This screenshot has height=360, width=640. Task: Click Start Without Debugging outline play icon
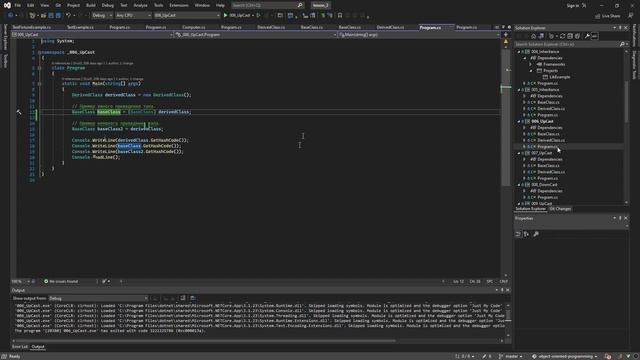pos(258,16)
